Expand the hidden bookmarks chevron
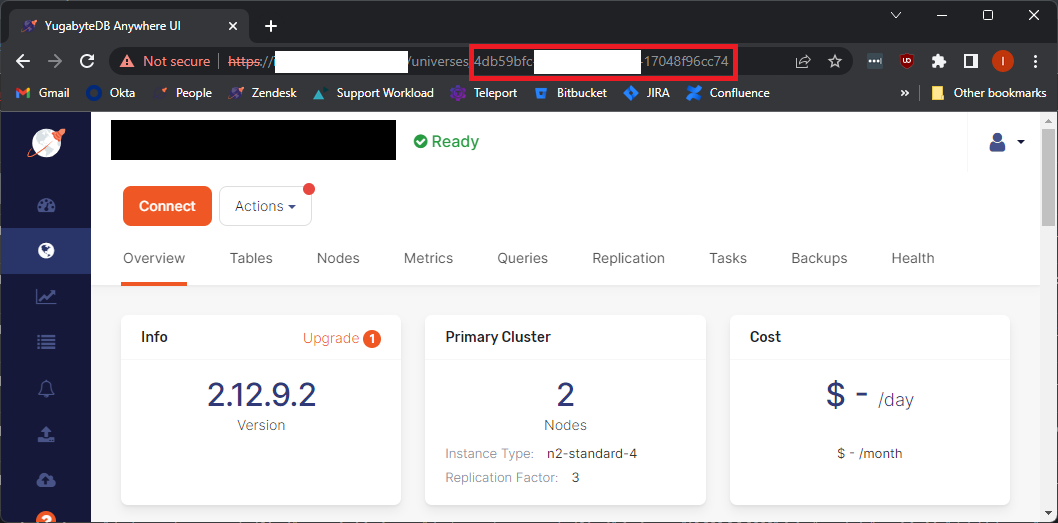Viewport: 1058px width, 523px height. (x=905, y=93)
